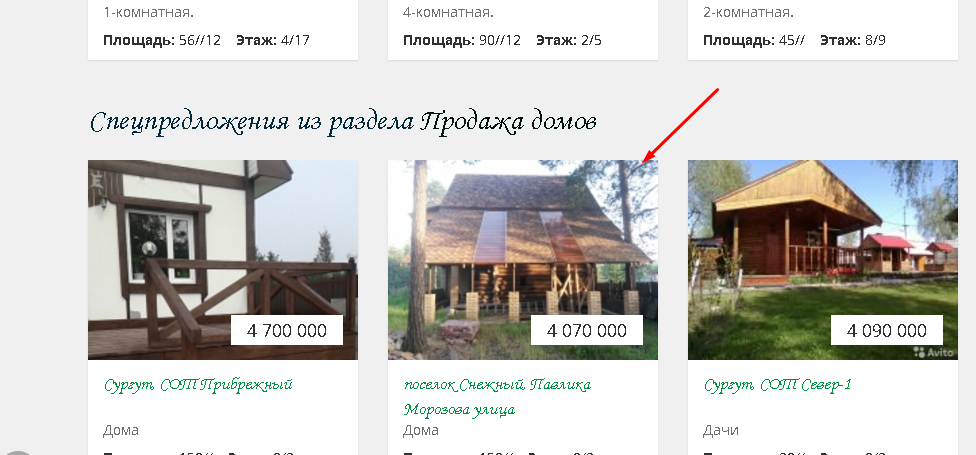This screenshot has height=455, width=976.
Task: Click the Площадь 56//12 details text
Action: tap(162, 41)
